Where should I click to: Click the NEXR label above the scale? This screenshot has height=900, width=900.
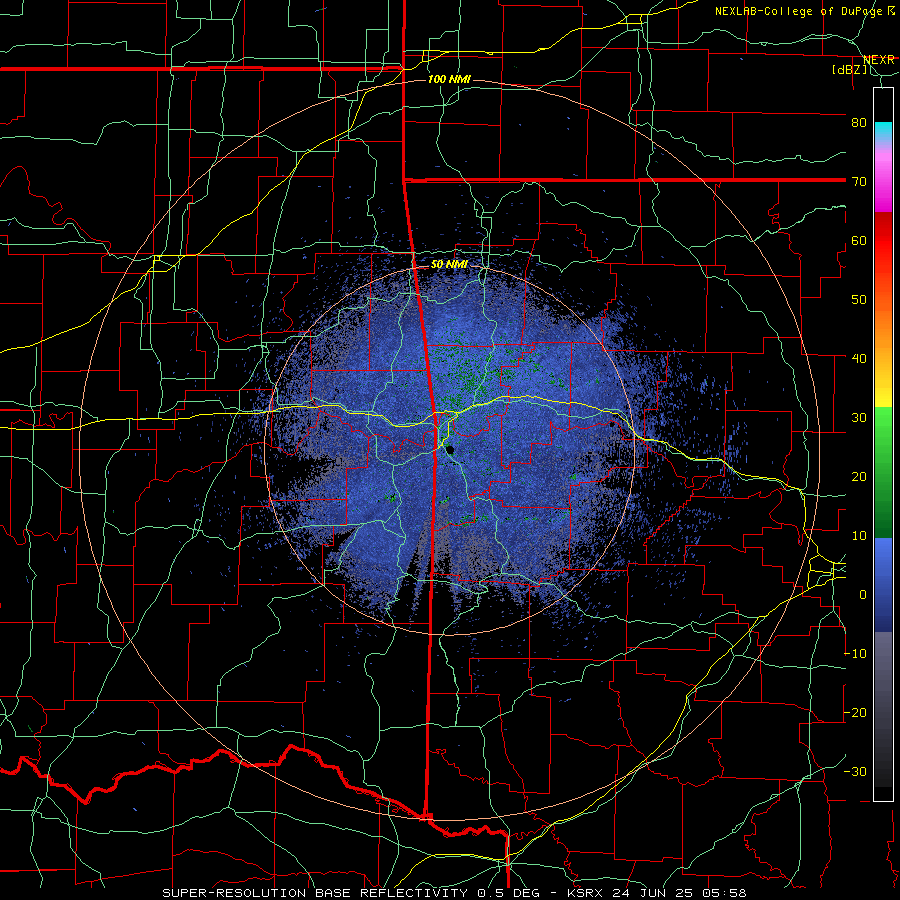pyautogui.click(x=878, y=60)
